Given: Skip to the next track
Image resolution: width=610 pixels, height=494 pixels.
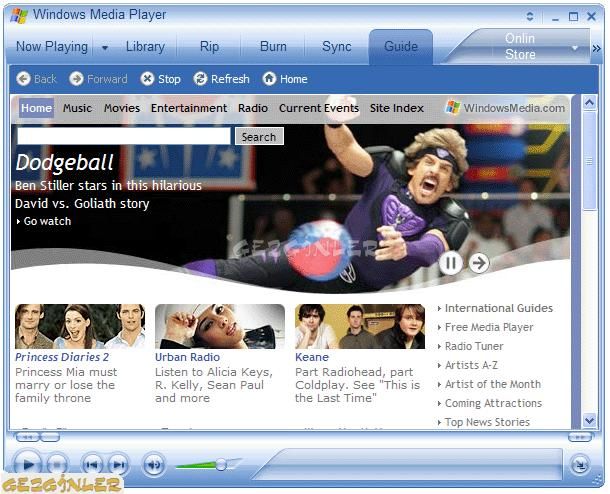Looking at the screenshot, I should (118, 464).
